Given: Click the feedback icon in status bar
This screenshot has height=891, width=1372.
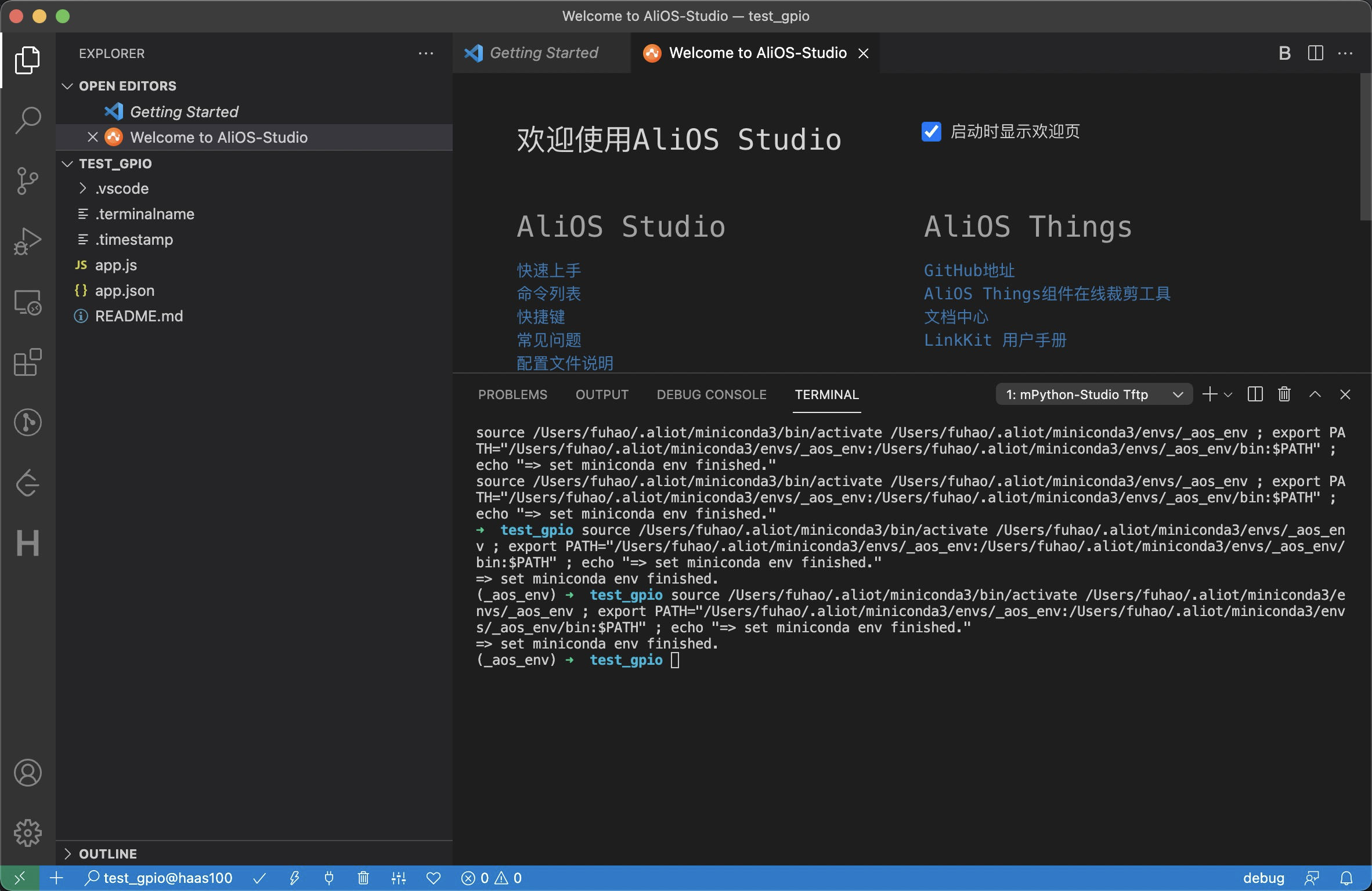Looking at the screenshot, I should [x=1312, y=878].
